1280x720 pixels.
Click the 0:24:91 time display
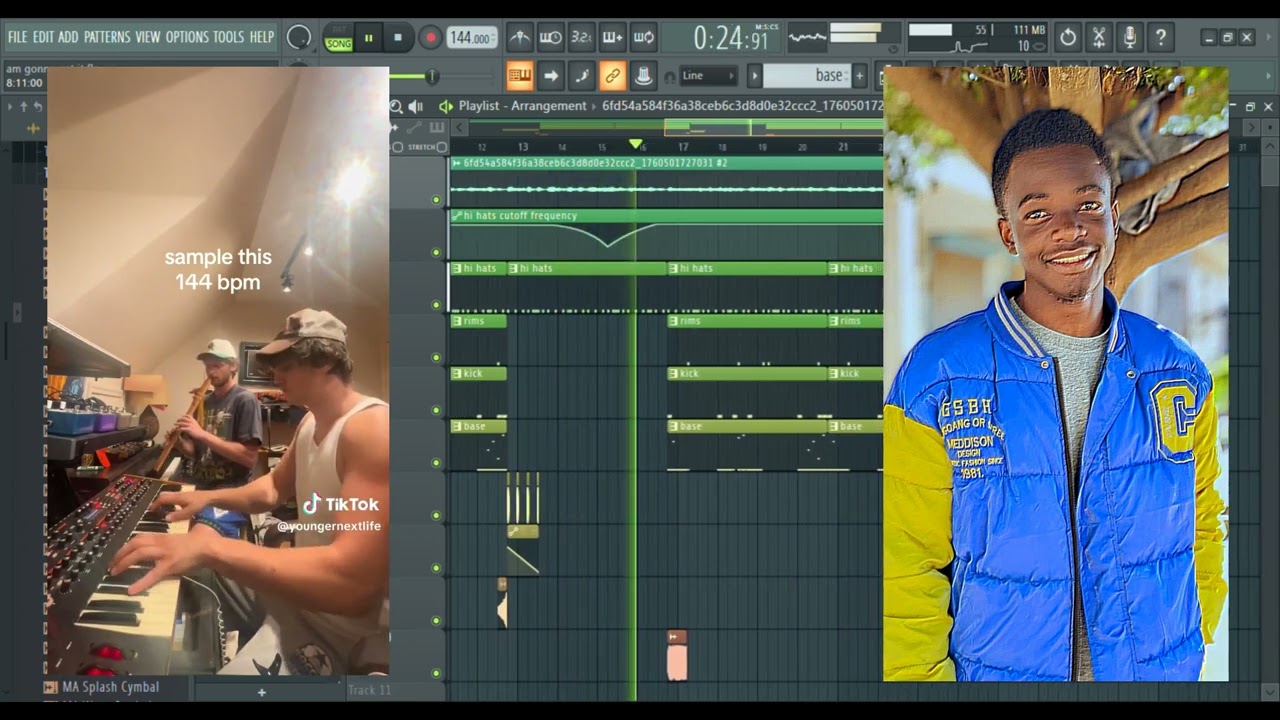[x=731, y=39]
